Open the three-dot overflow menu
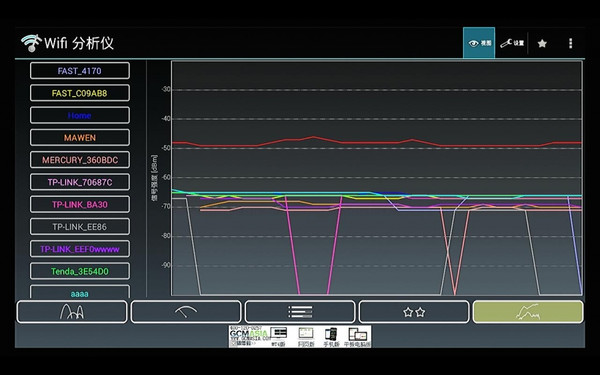This screenshot has width=600, height=375. pyautogui.click(x=570, y=43)
